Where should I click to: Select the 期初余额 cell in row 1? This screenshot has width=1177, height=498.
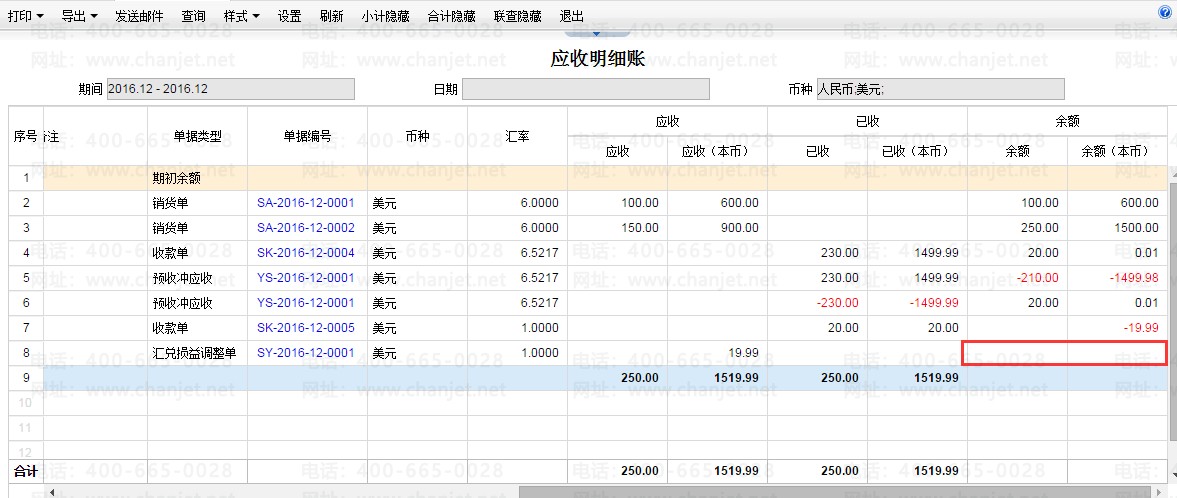(197, 178)
